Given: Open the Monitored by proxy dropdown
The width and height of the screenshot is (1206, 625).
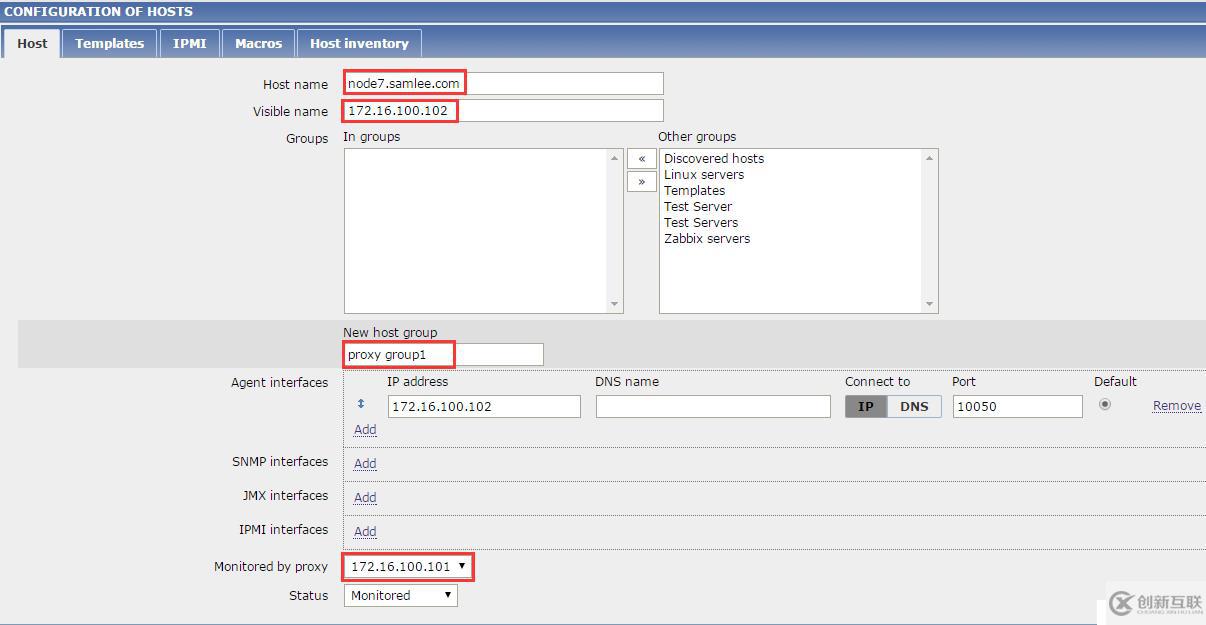Looking at the screenshot, I should 408,566.
